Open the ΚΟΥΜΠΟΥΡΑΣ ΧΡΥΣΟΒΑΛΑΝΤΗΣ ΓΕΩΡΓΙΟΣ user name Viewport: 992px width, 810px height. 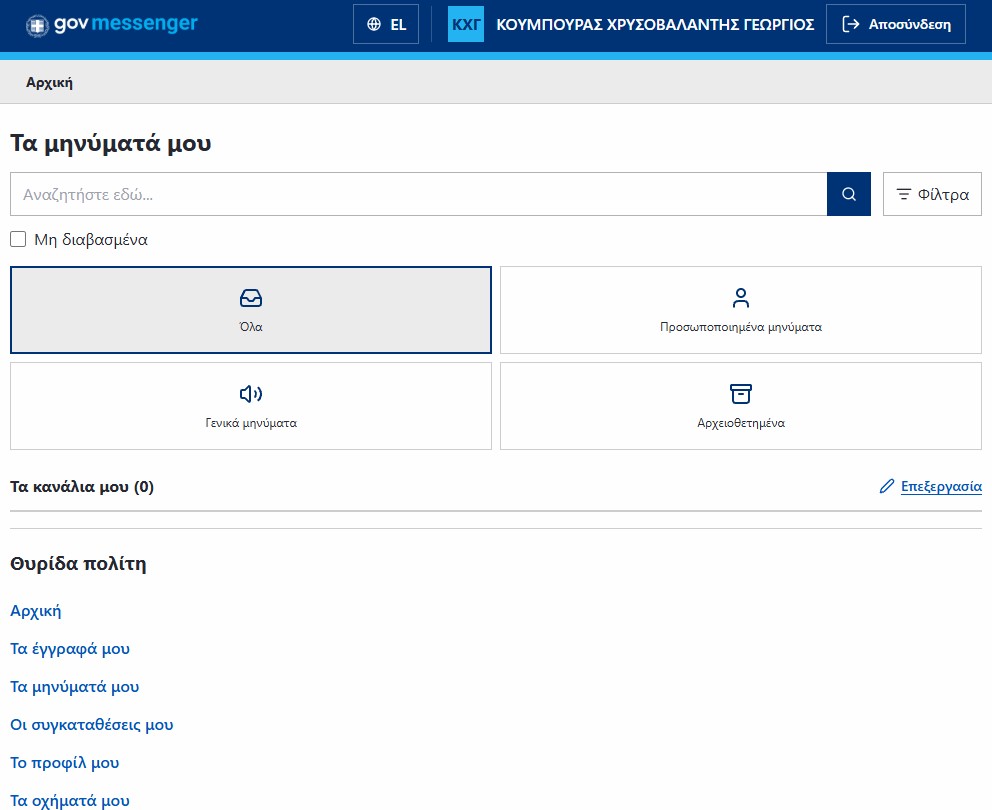(x=655, y=25)
